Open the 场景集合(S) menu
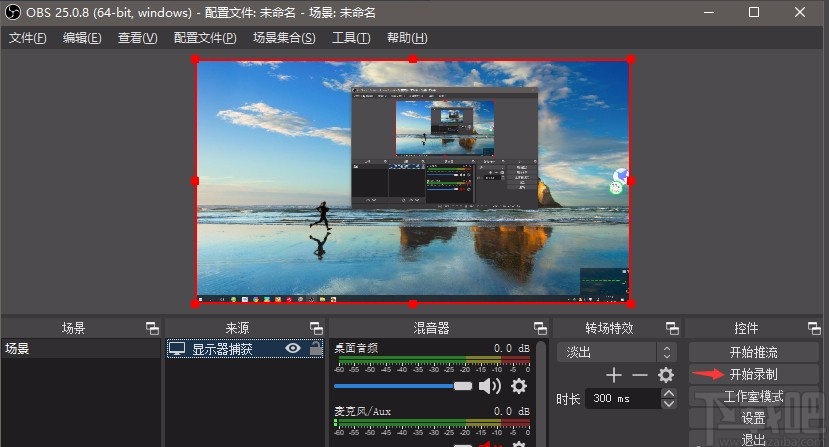This screenshot has height=447, width=829. tap(284, 38)
